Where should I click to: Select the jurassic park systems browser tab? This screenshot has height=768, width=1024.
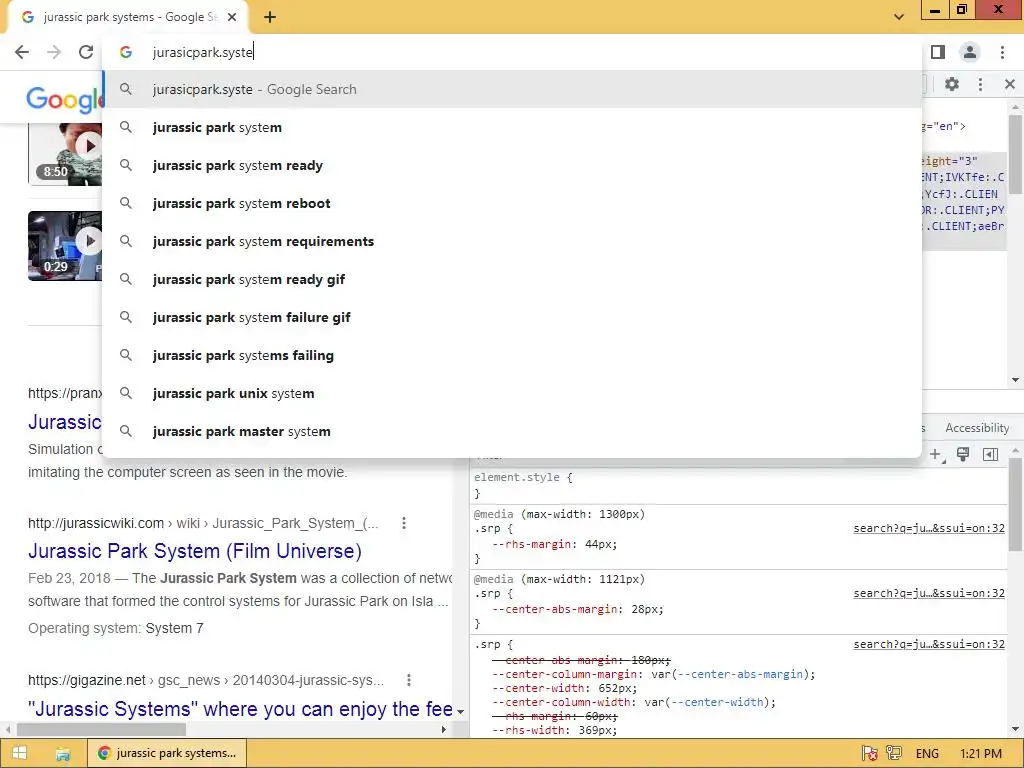pyautogui.click(x=127, y=17)
